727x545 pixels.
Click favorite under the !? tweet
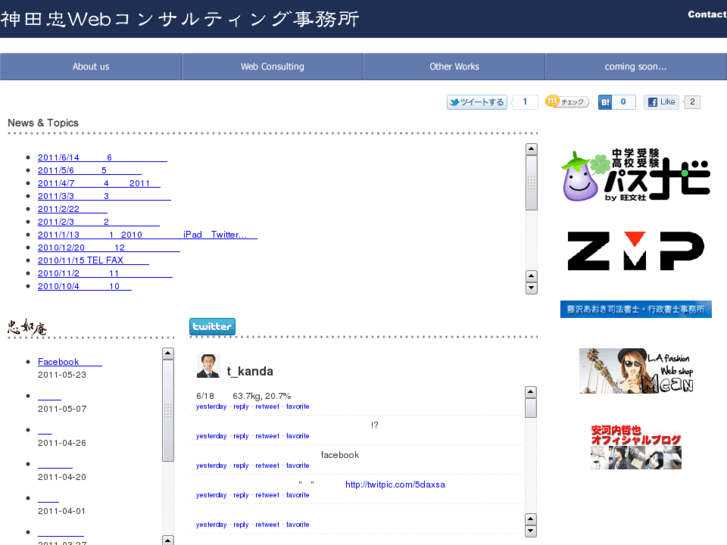[x=298, y=436]
